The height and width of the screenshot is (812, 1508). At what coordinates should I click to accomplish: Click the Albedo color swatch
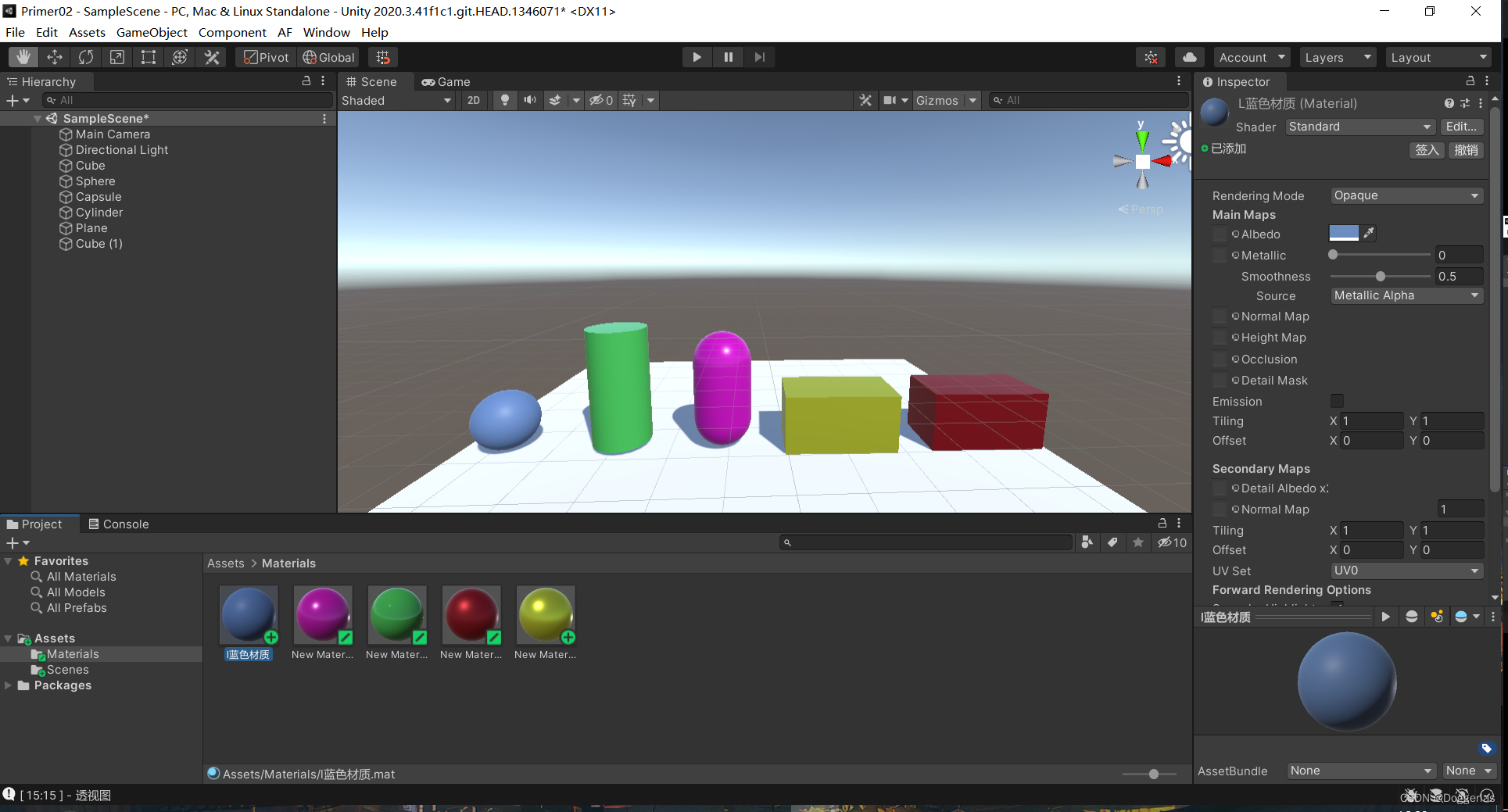(x=1344, y=233)
